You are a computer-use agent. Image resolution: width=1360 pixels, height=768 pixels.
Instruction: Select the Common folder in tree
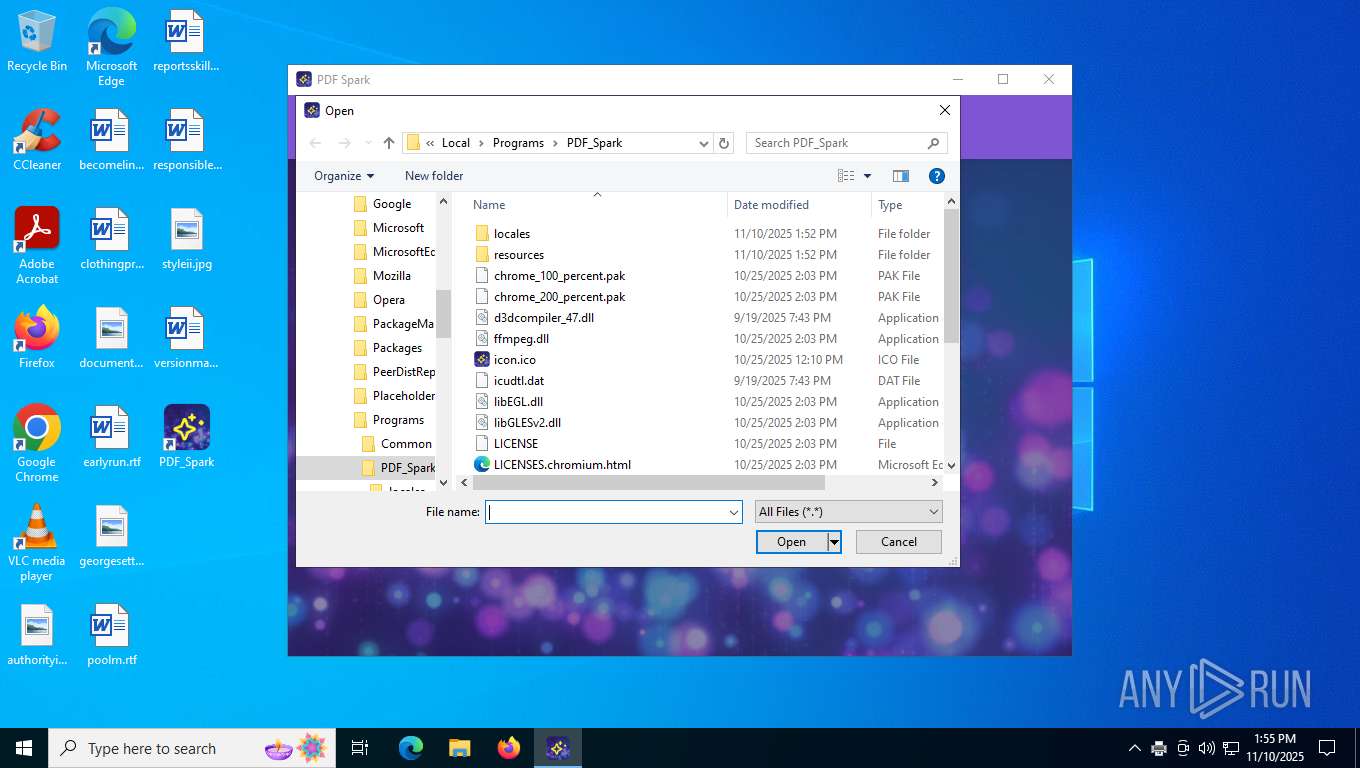coord(406,444)
